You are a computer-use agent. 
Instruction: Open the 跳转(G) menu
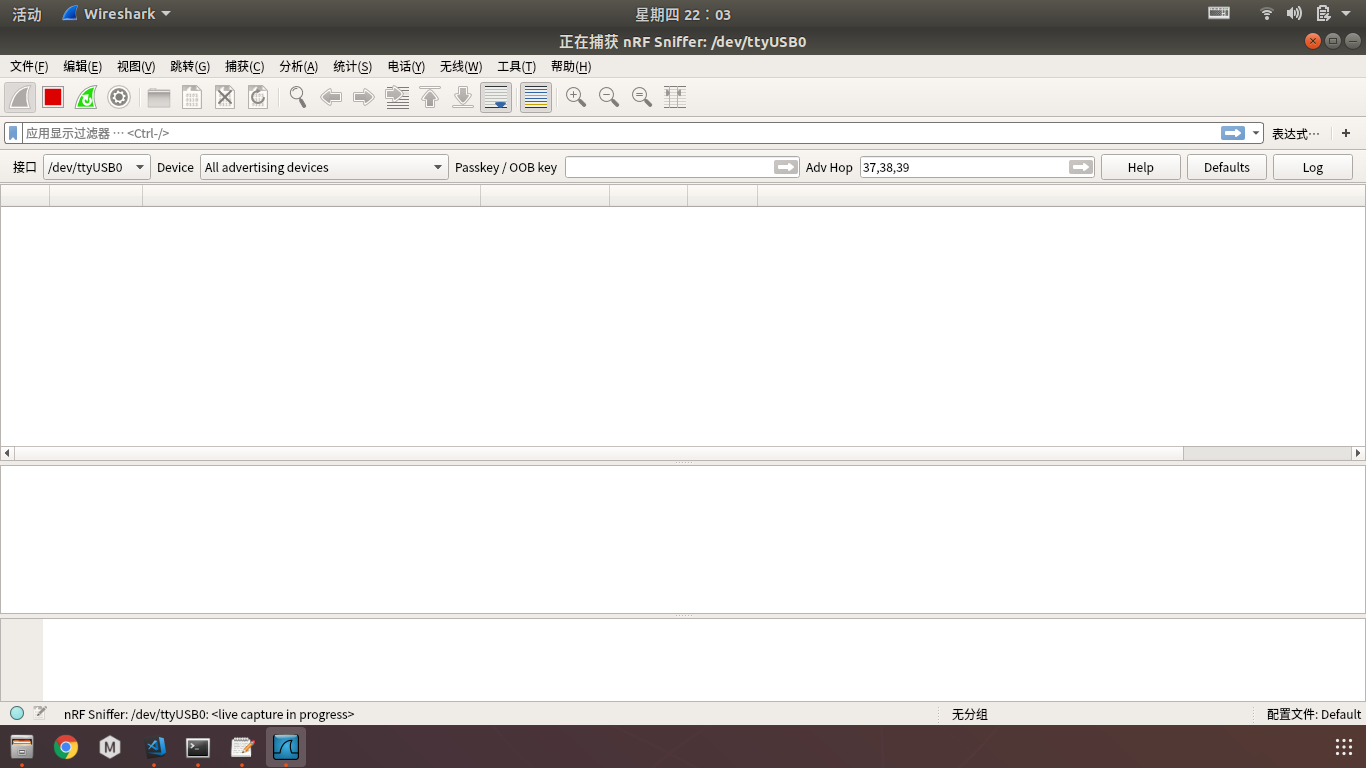190,66
